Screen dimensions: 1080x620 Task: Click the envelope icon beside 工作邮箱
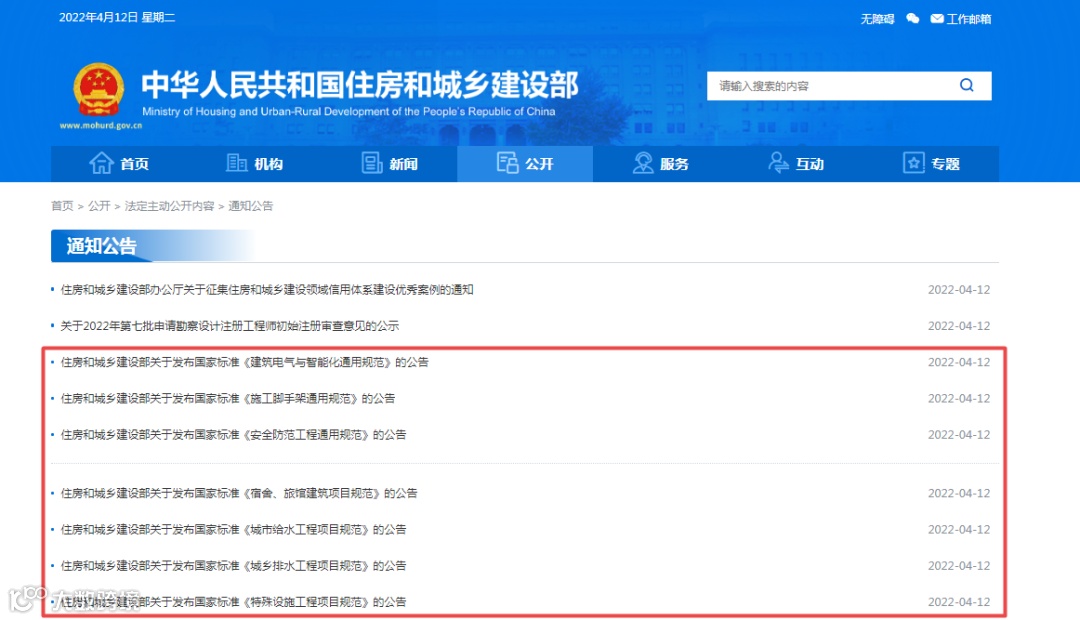point(937,19)
